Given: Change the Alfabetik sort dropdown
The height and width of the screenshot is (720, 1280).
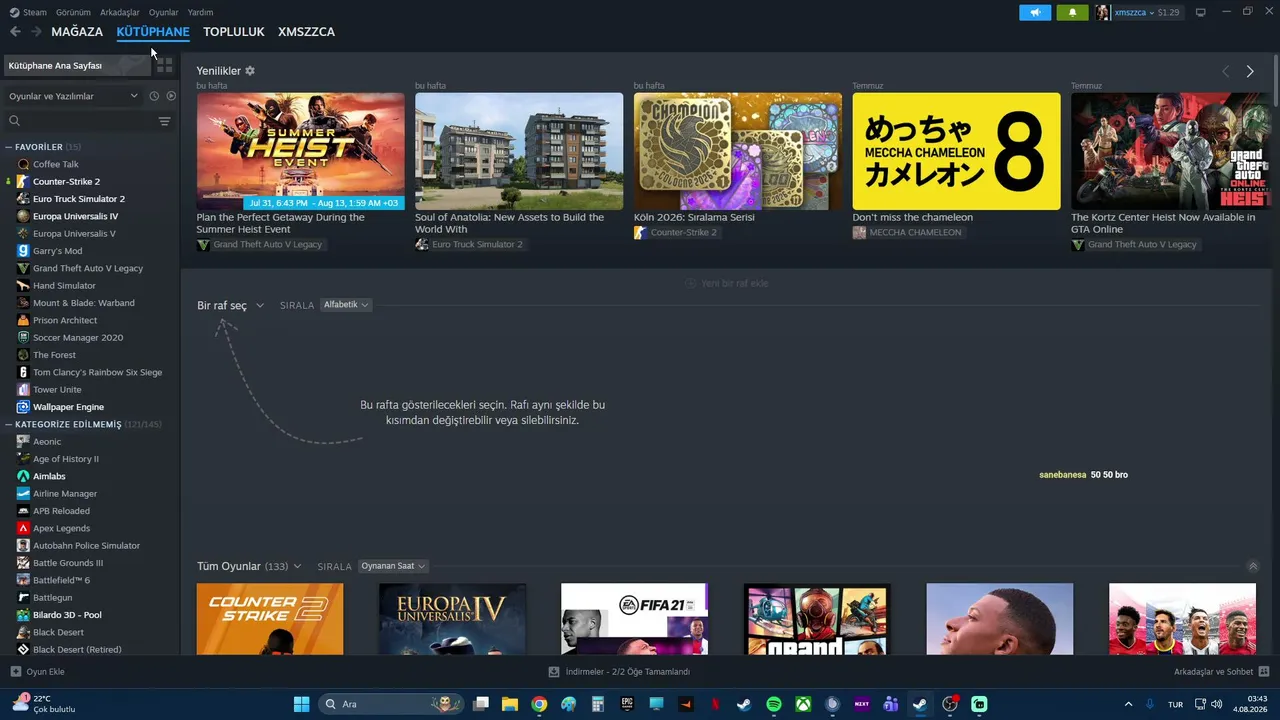Looking at the screenshot, I should click(346, 305).
